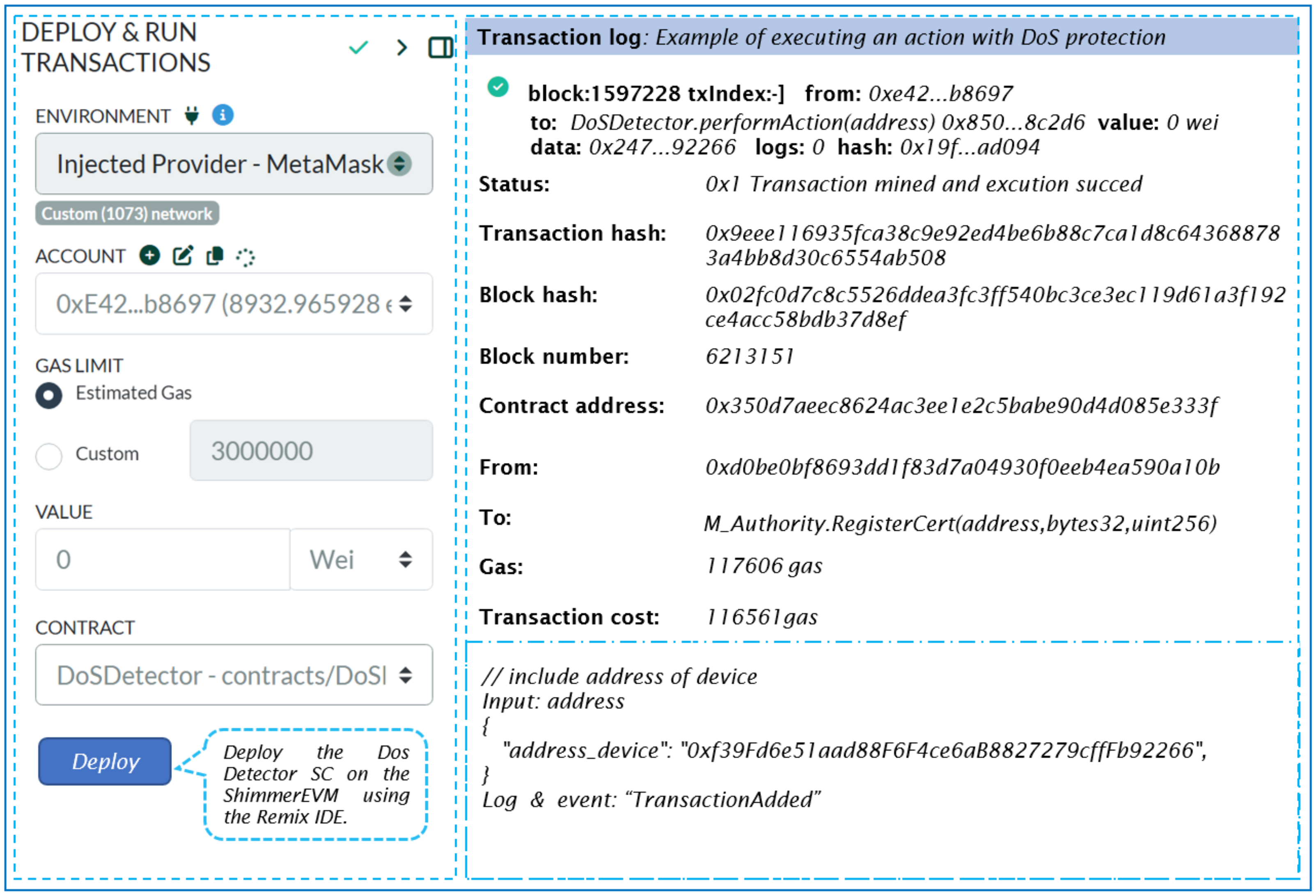
Task: Select the Custom gas limit radio button
Action: [49, 456]
